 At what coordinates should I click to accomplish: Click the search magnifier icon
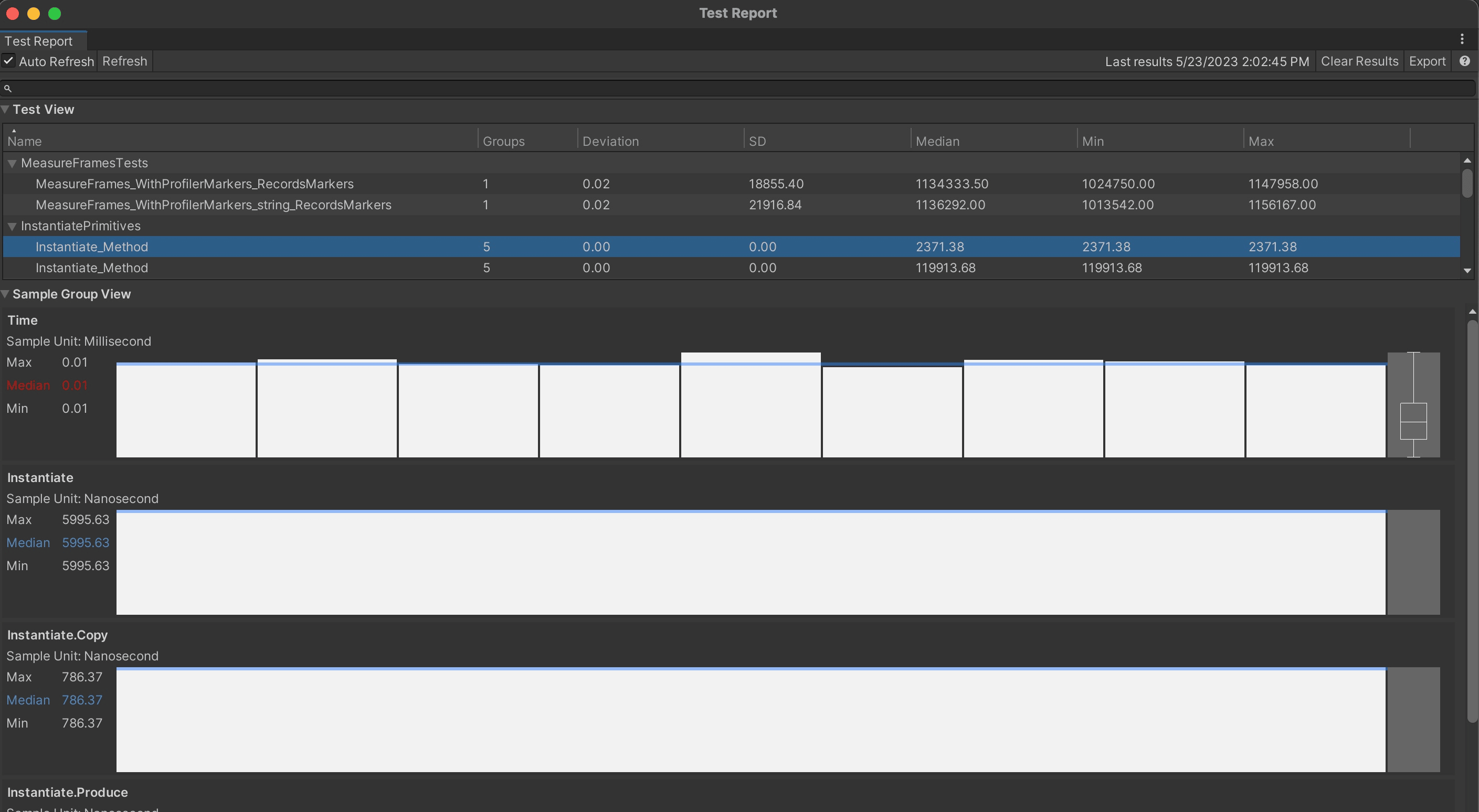(8, 88)
